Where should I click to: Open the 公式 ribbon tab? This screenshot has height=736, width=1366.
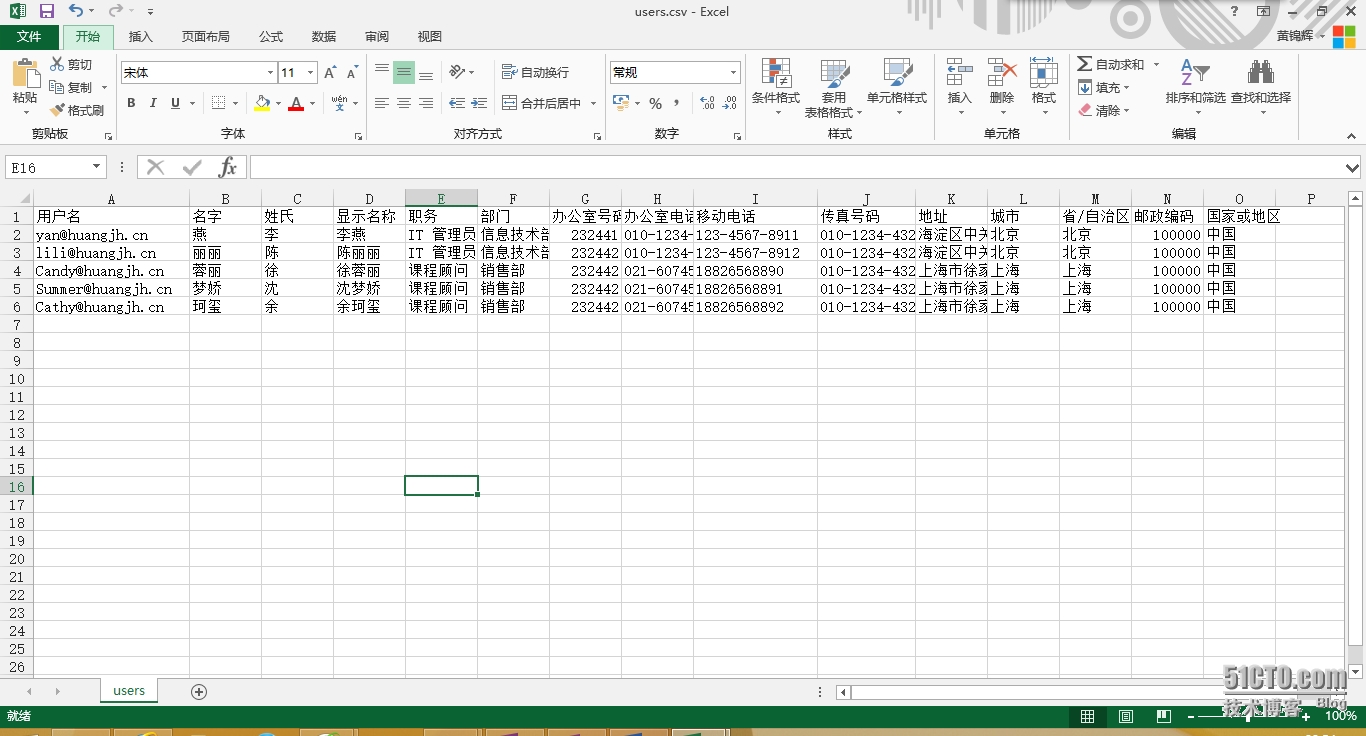pos(270,36)
